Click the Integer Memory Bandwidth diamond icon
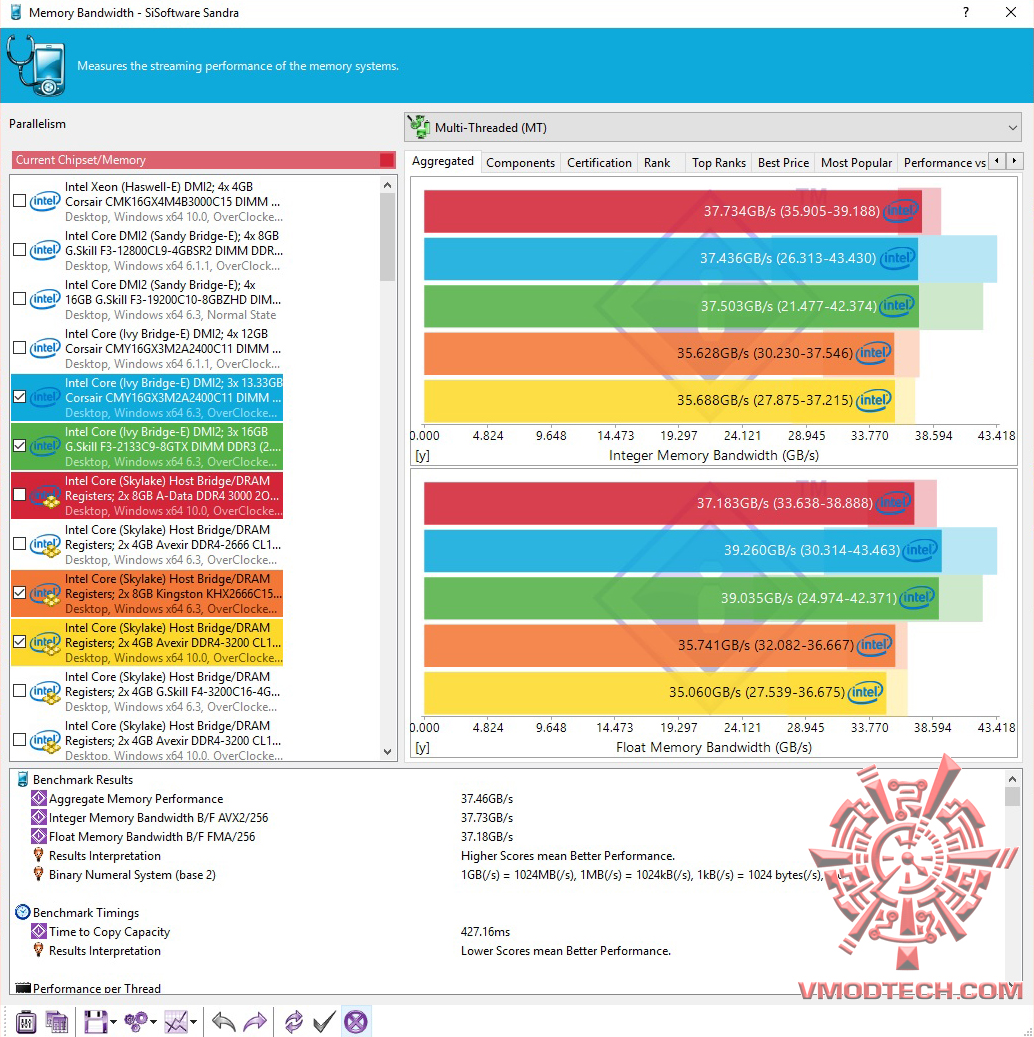1034x1037 pixels. (39, 817)
